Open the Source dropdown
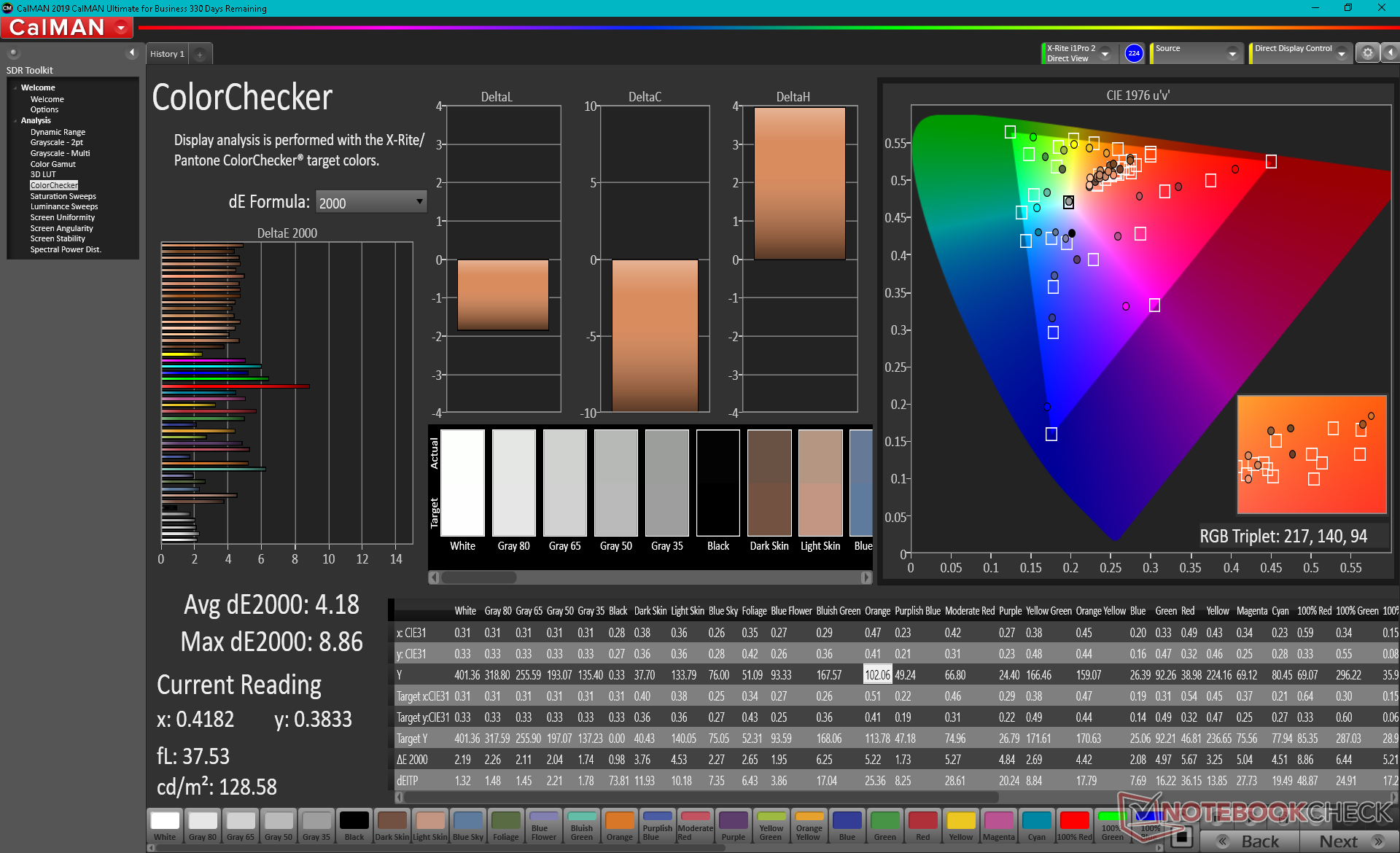This screenshot has height=853, width=1400. 1232,54
